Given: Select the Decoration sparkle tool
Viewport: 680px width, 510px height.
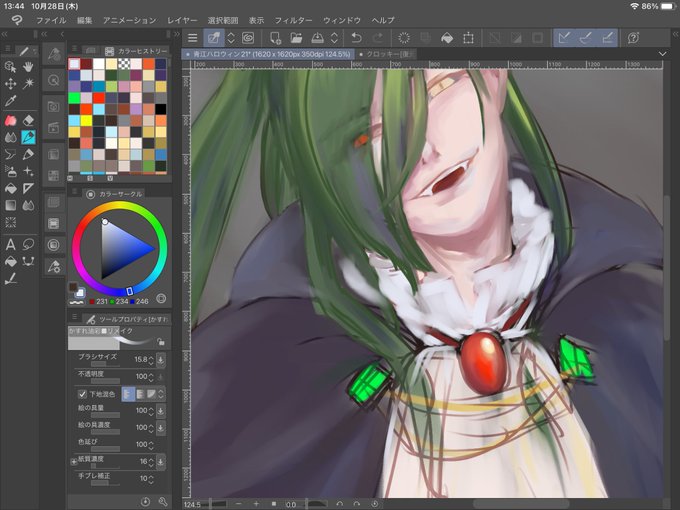Looking at the screenshot, I should 28,171.
